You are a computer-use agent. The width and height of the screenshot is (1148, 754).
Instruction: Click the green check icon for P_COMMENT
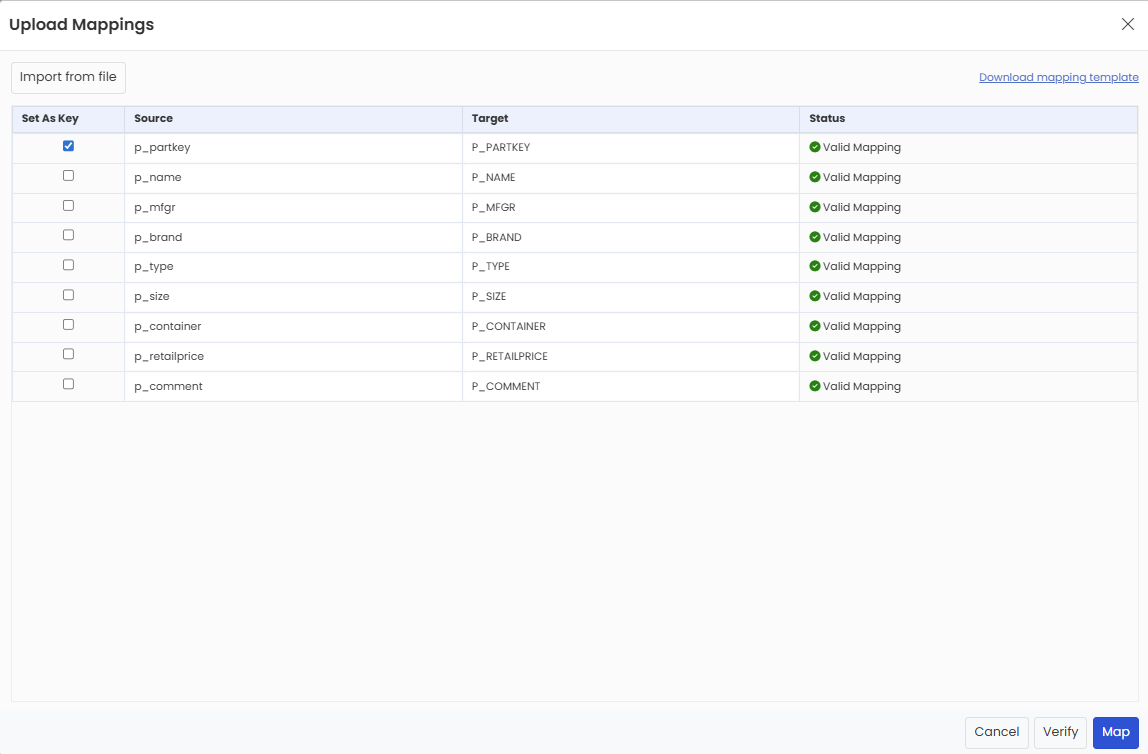(x=815, y=387)
